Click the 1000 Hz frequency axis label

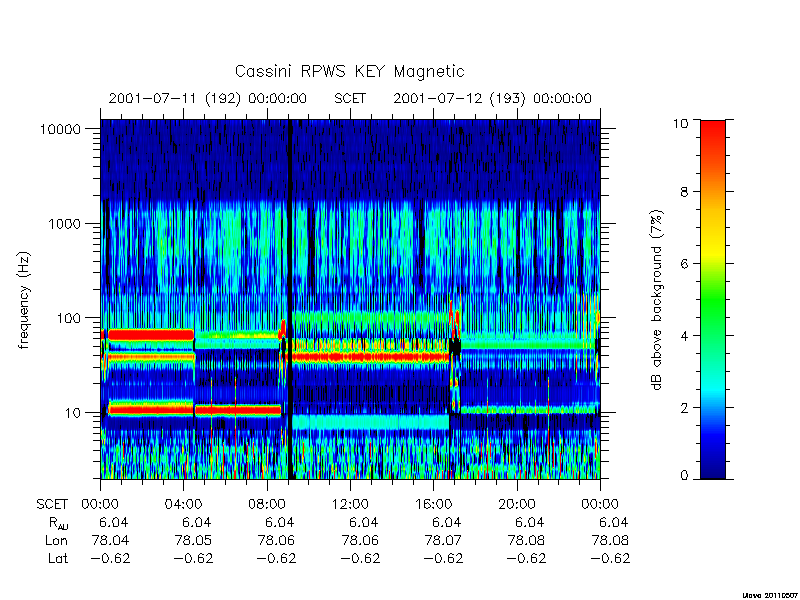point(65,223)
